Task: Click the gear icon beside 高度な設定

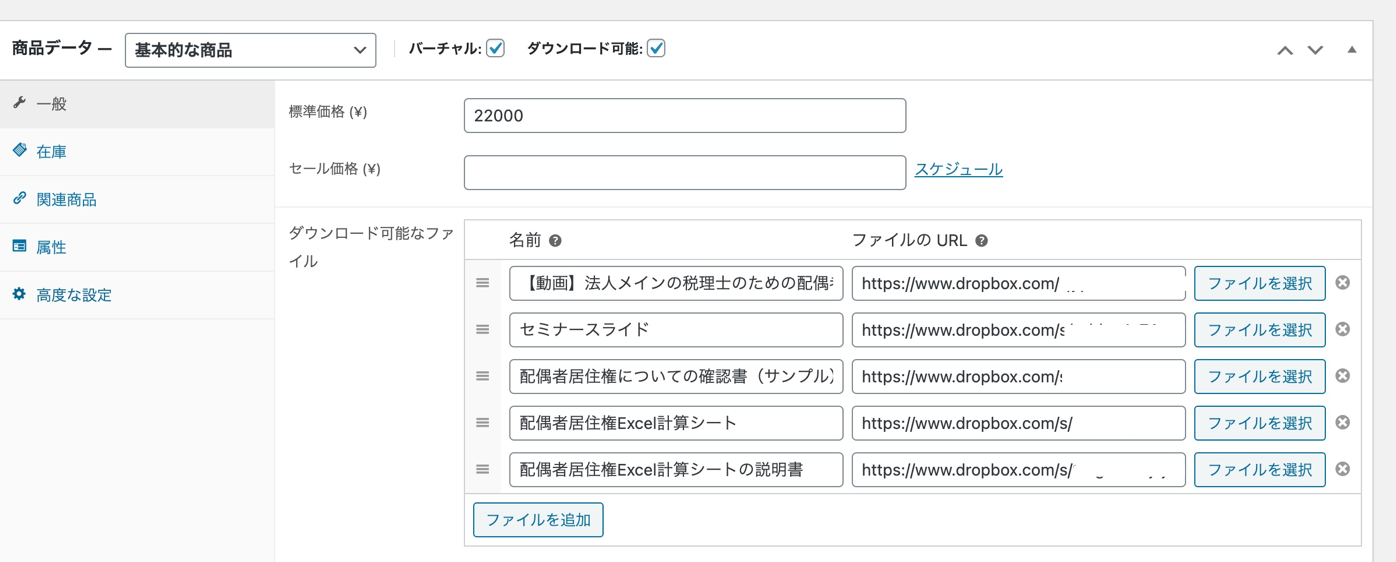Action: [19, 294]
